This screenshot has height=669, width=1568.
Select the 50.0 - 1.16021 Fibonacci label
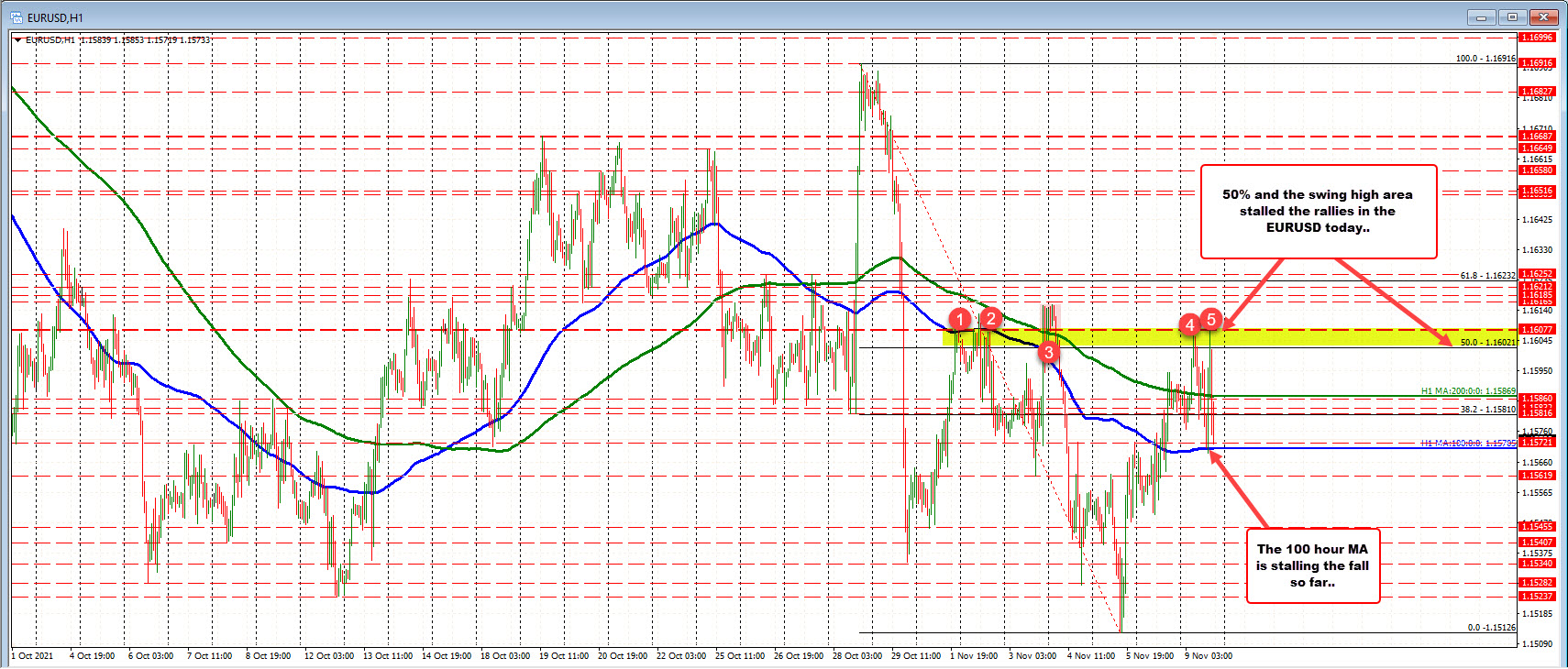1487,343
